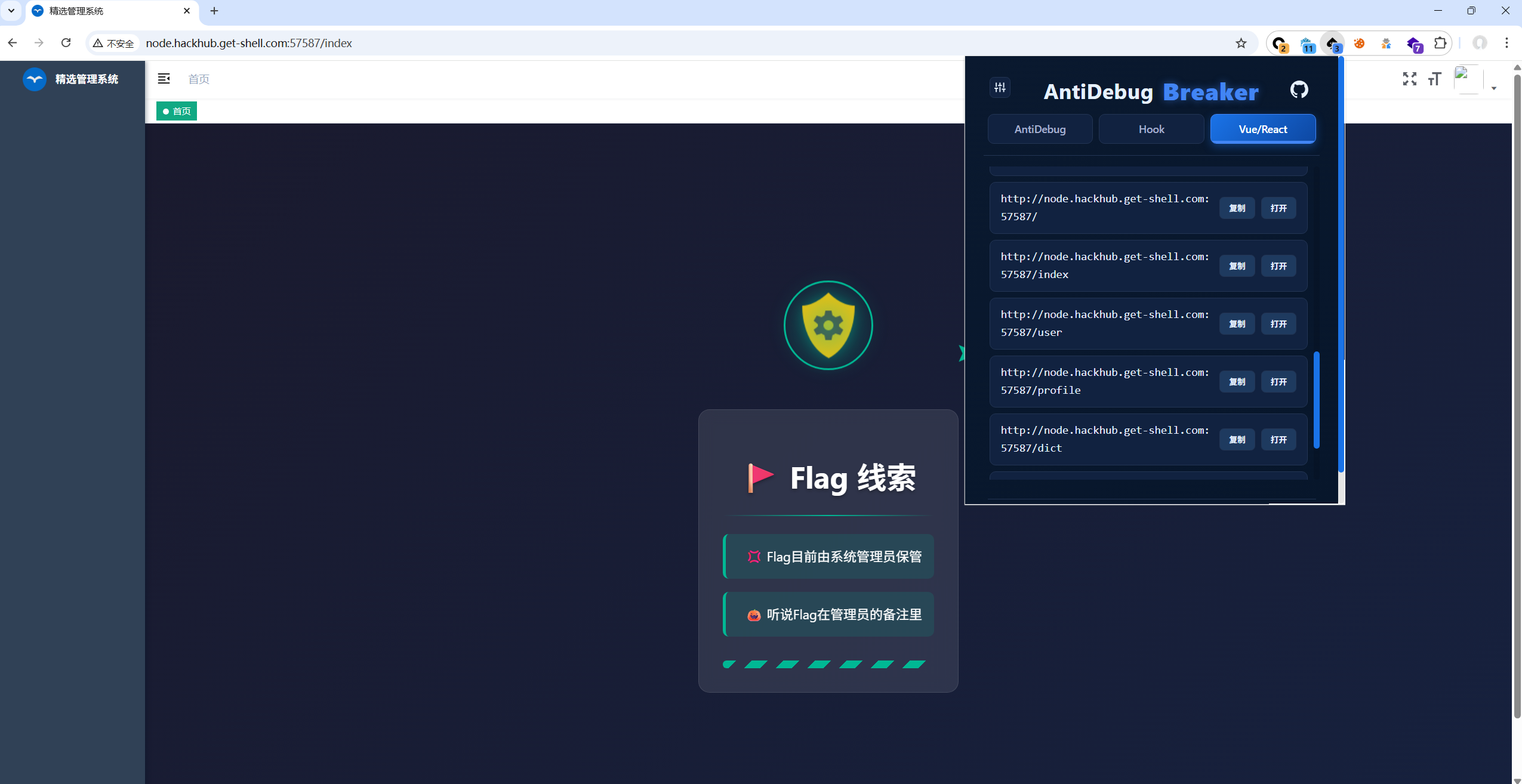Open the 57587/profile route
The image size is (1522, 784).
coord(1278,382)
